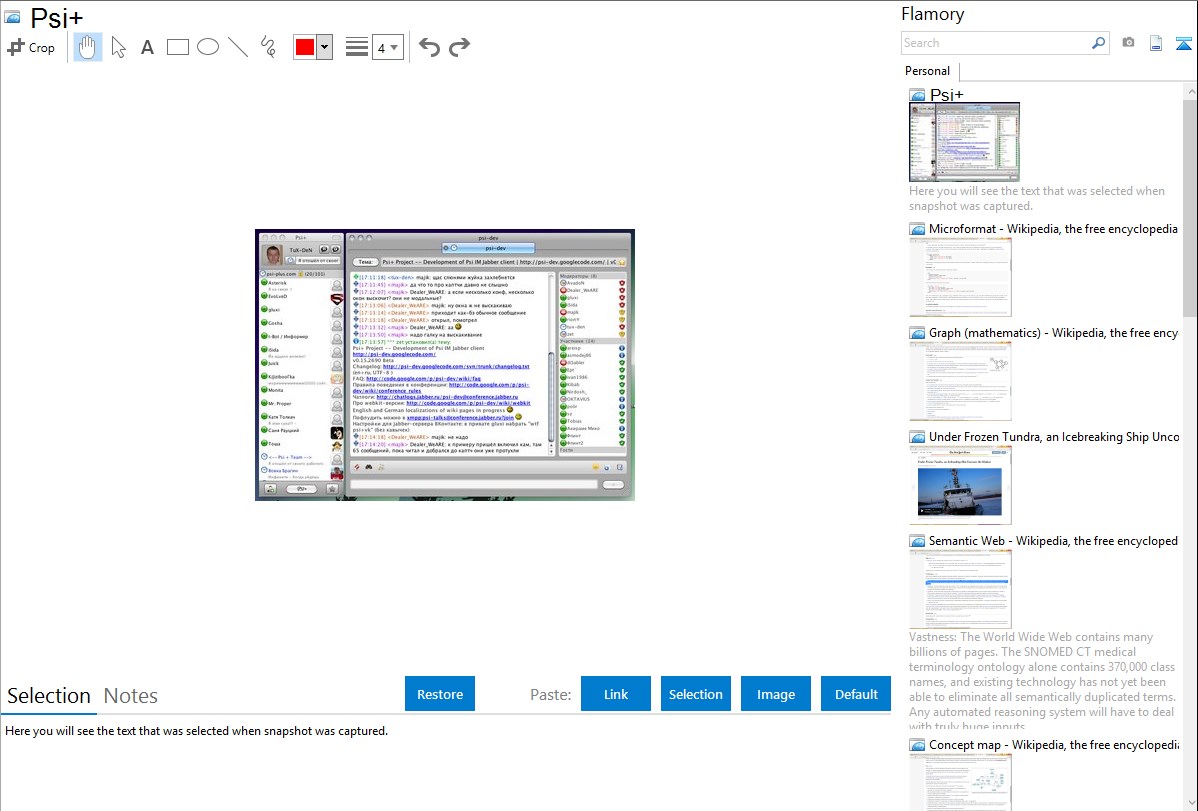1198x811 pixels.
Task: Redo the last undone edit
Action: pyautogui.click(x=459, y=47)
